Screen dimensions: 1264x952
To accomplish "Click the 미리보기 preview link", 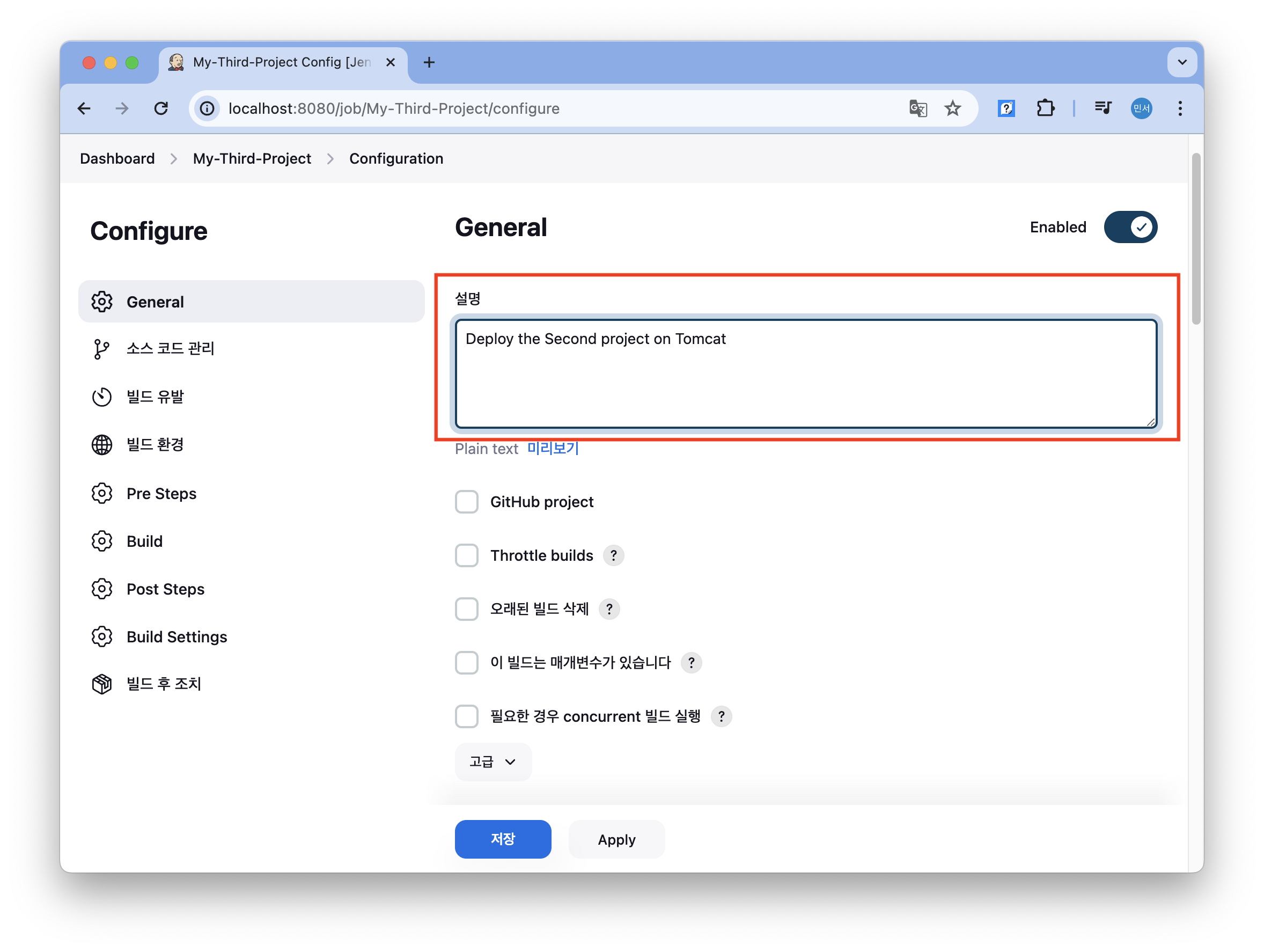I will pos(553,449).
